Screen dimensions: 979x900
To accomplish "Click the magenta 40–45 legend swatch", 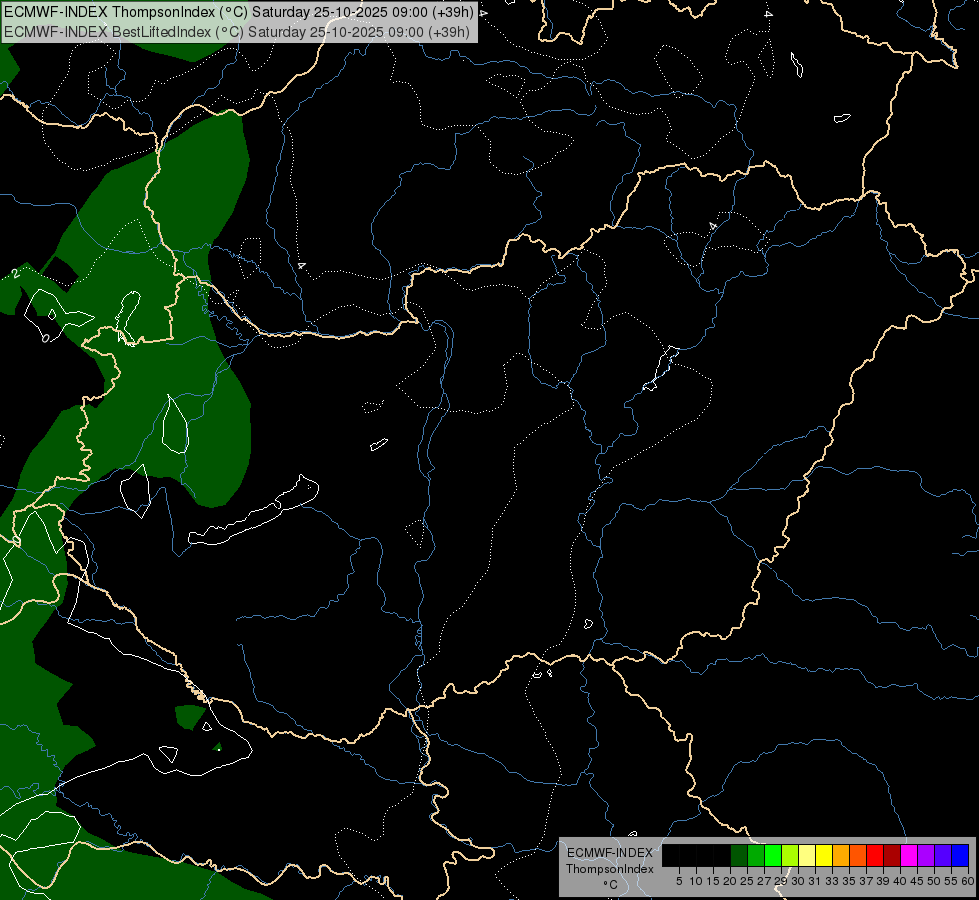I will coord(909,855).
